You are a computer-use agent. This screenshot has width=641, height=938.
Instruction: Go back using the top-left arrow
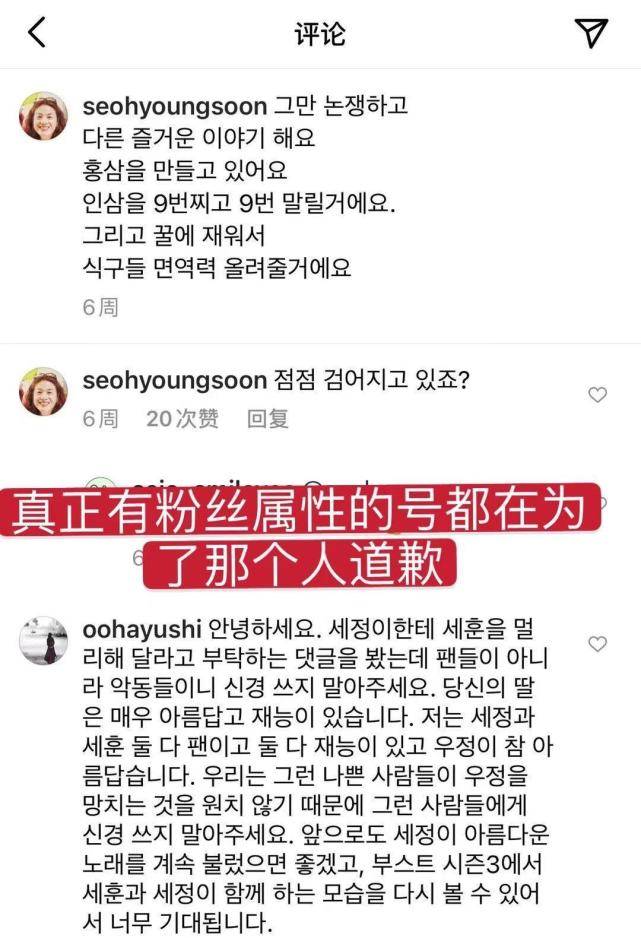(36, 32)
